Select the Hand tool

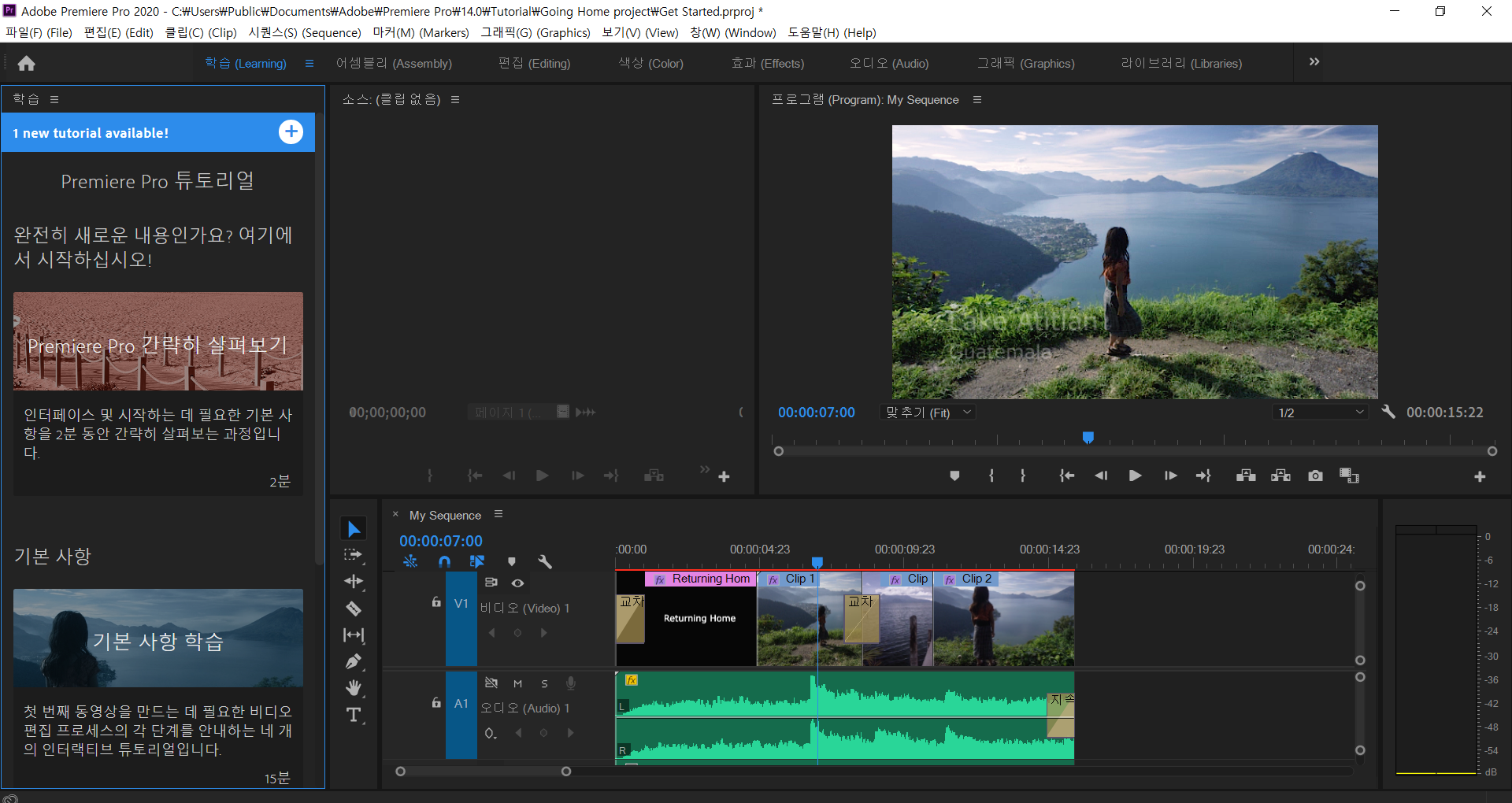coord(354,688)
